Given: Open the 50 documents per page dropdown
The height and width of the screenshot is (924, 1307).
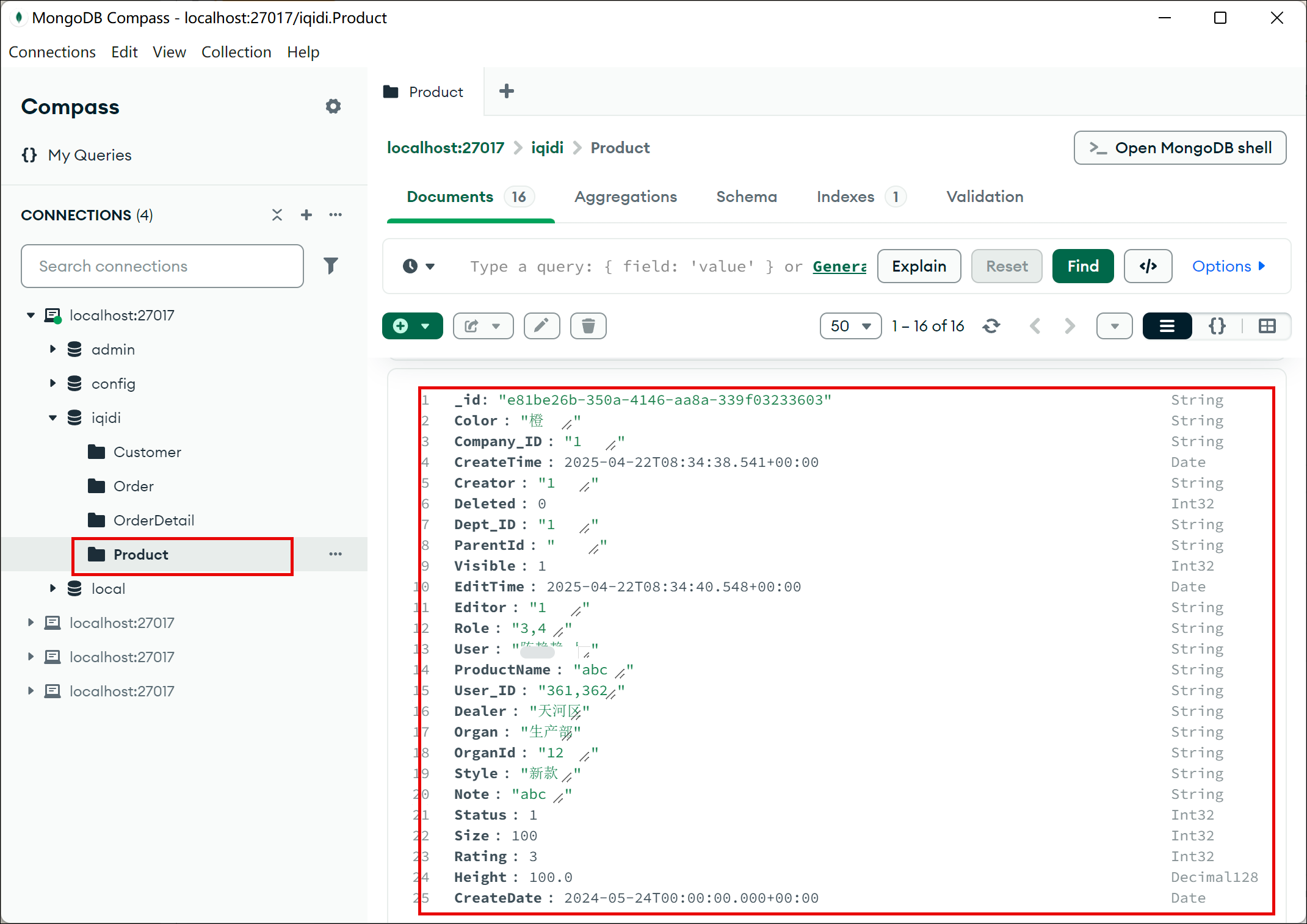Looking at the screenshot, I should (850, 326).
